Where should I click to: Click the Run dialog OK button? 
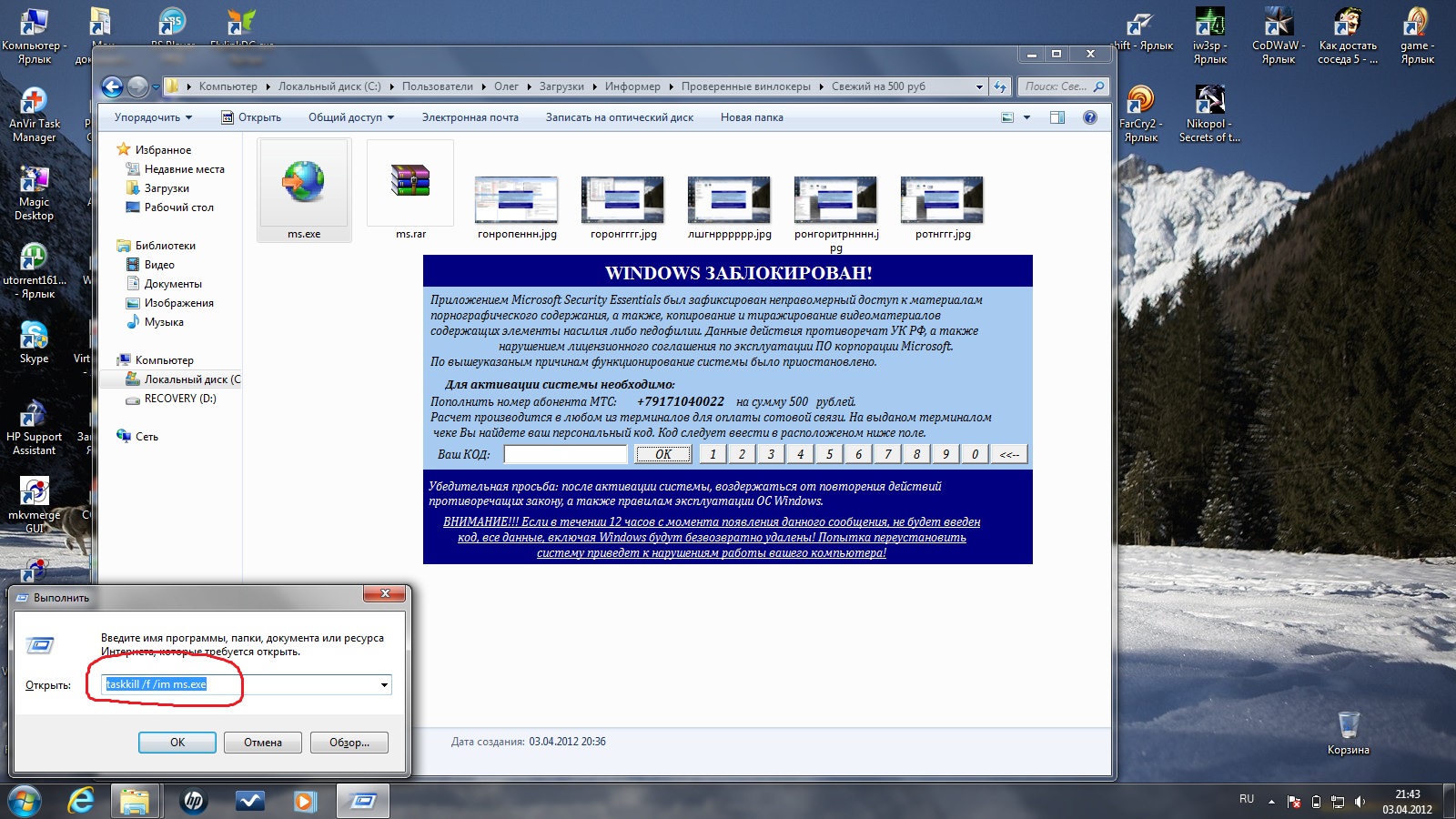point(177,743)
